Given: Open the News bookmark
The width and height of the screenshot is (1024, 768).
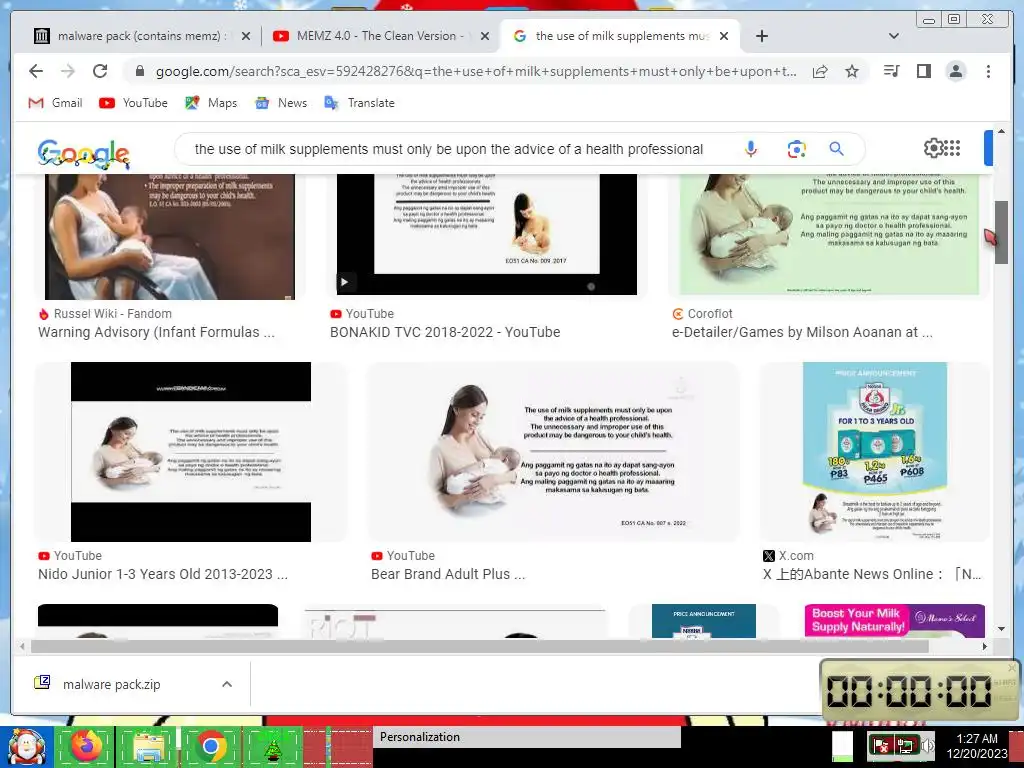Looking at the screenshot, I should 281,103.
